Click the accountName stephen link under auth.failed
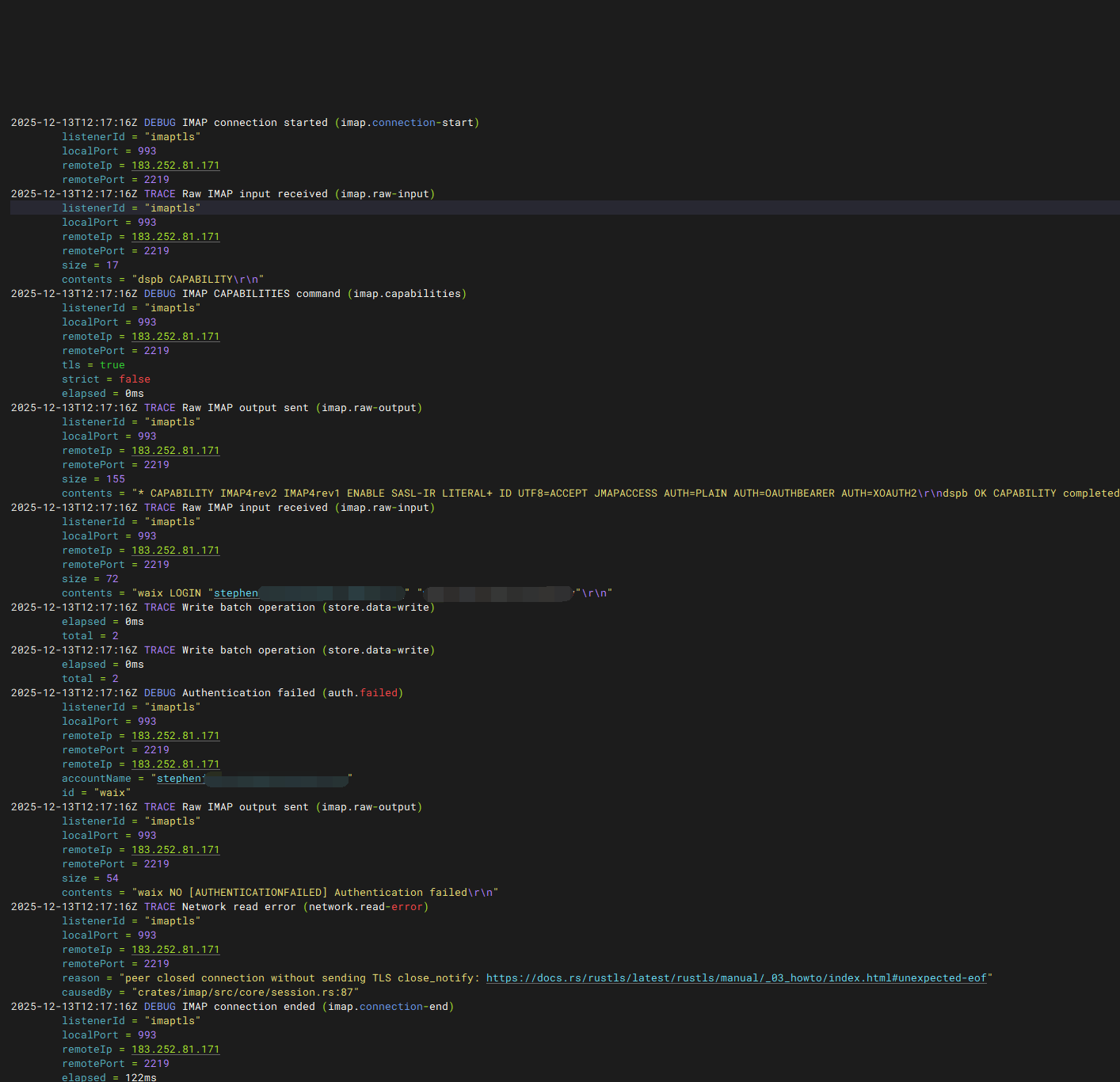This screenshot has width=1120, height=1082. [181, 778]
